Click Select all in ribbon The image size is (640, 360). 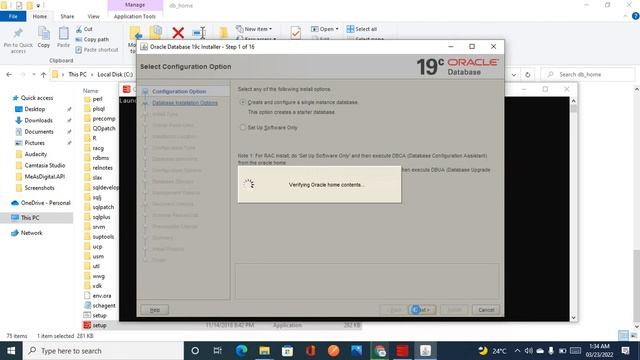362,29
